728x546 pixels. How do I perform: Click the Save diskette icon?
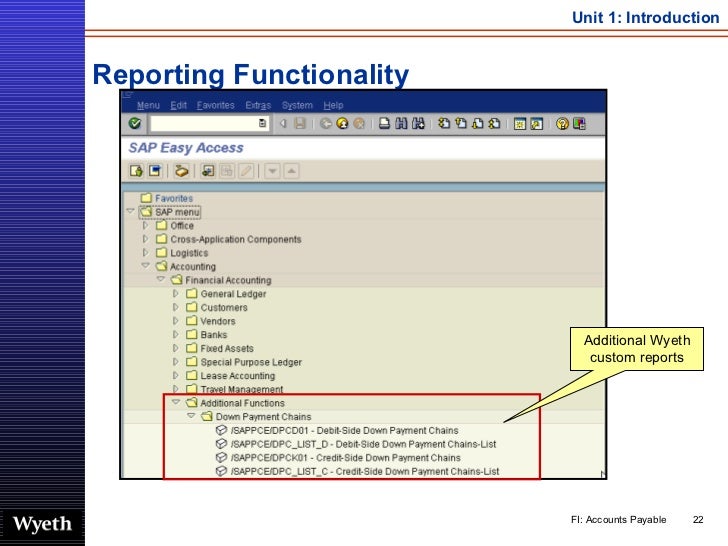click(x=300, y=124)
